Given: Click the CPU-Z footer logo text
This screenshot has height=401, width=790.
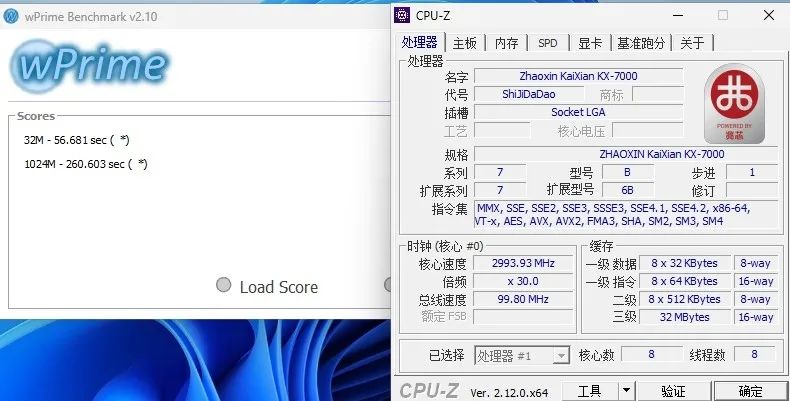Looking at the screenshot, I should [428, 390].
